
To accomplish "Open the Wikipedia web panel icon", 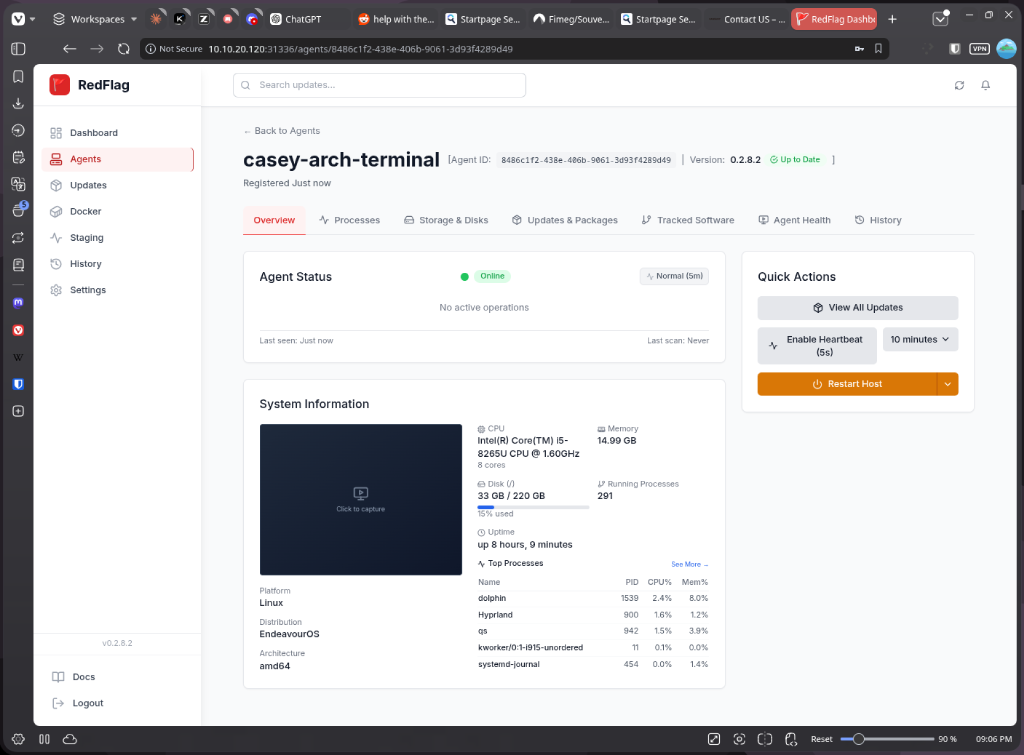I will (x=18, y=357).
